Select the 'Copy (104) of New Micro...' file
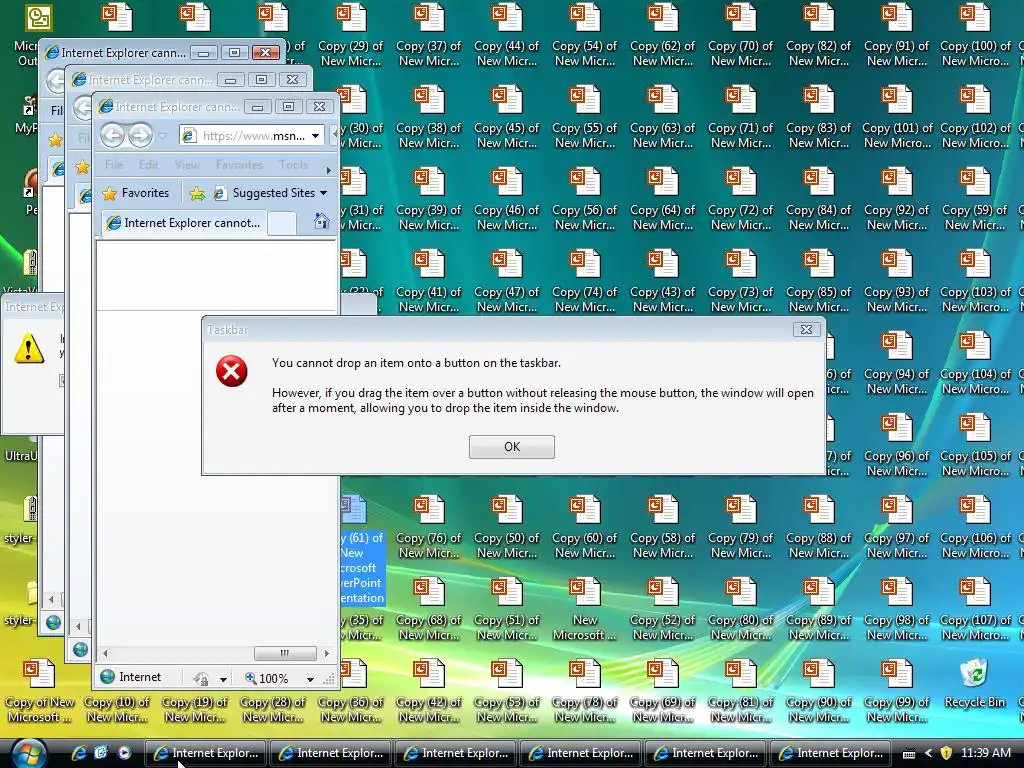Viewport: 1024px width, 768px height. pos(975,363)
